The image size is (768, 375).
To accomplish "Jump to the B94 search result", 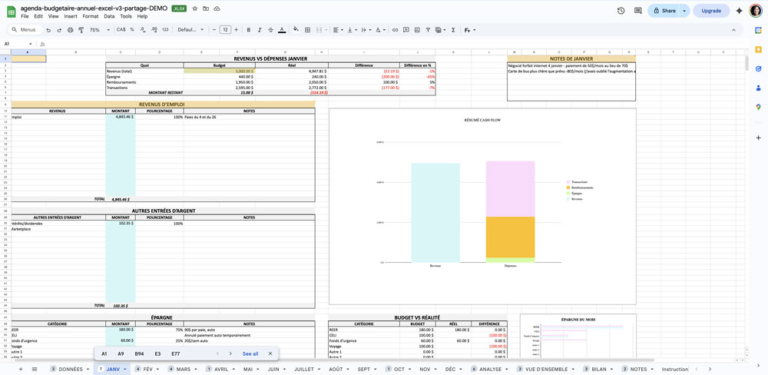I will tap(139, 353).
